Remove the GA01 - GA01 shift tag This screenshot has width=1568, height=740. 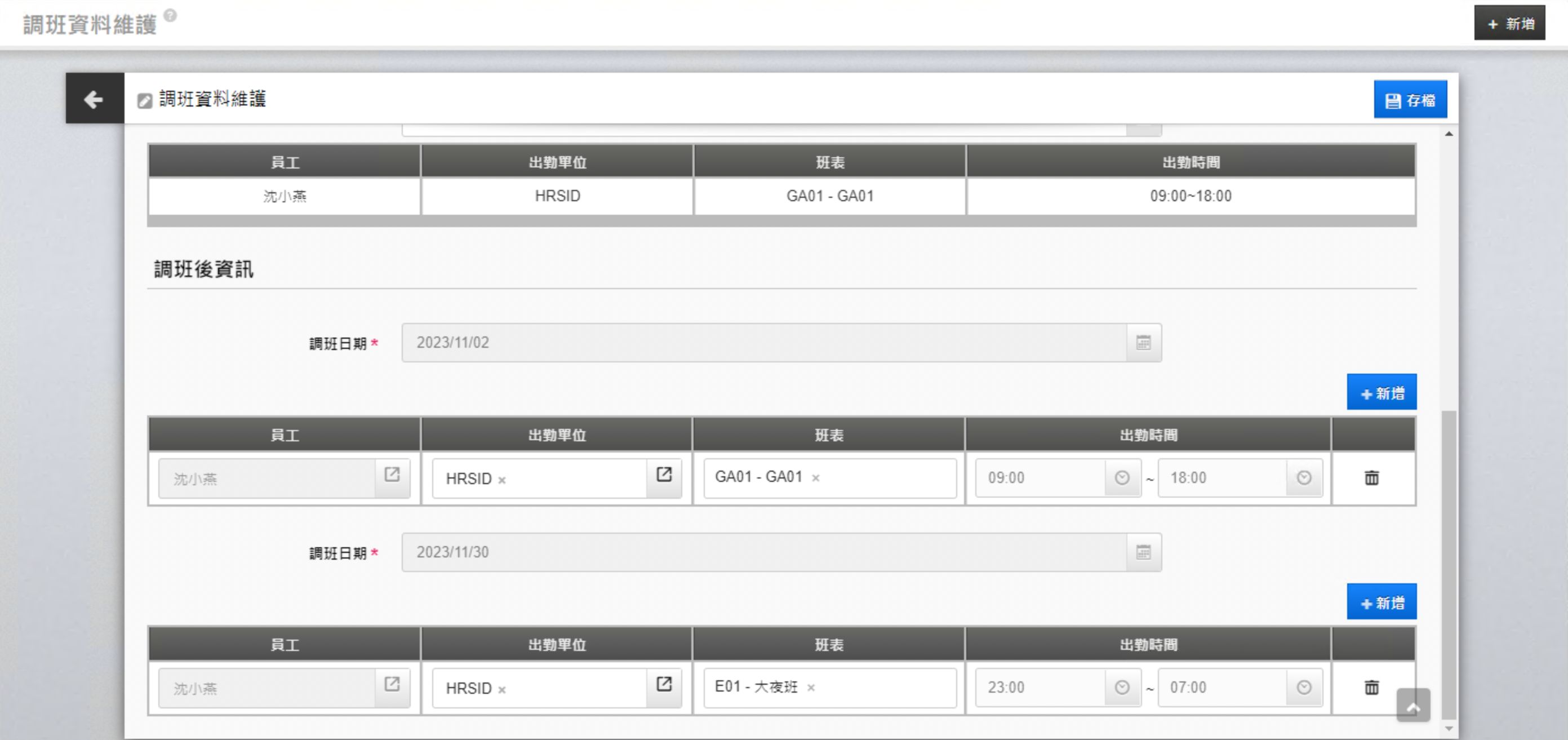[816, 478]
